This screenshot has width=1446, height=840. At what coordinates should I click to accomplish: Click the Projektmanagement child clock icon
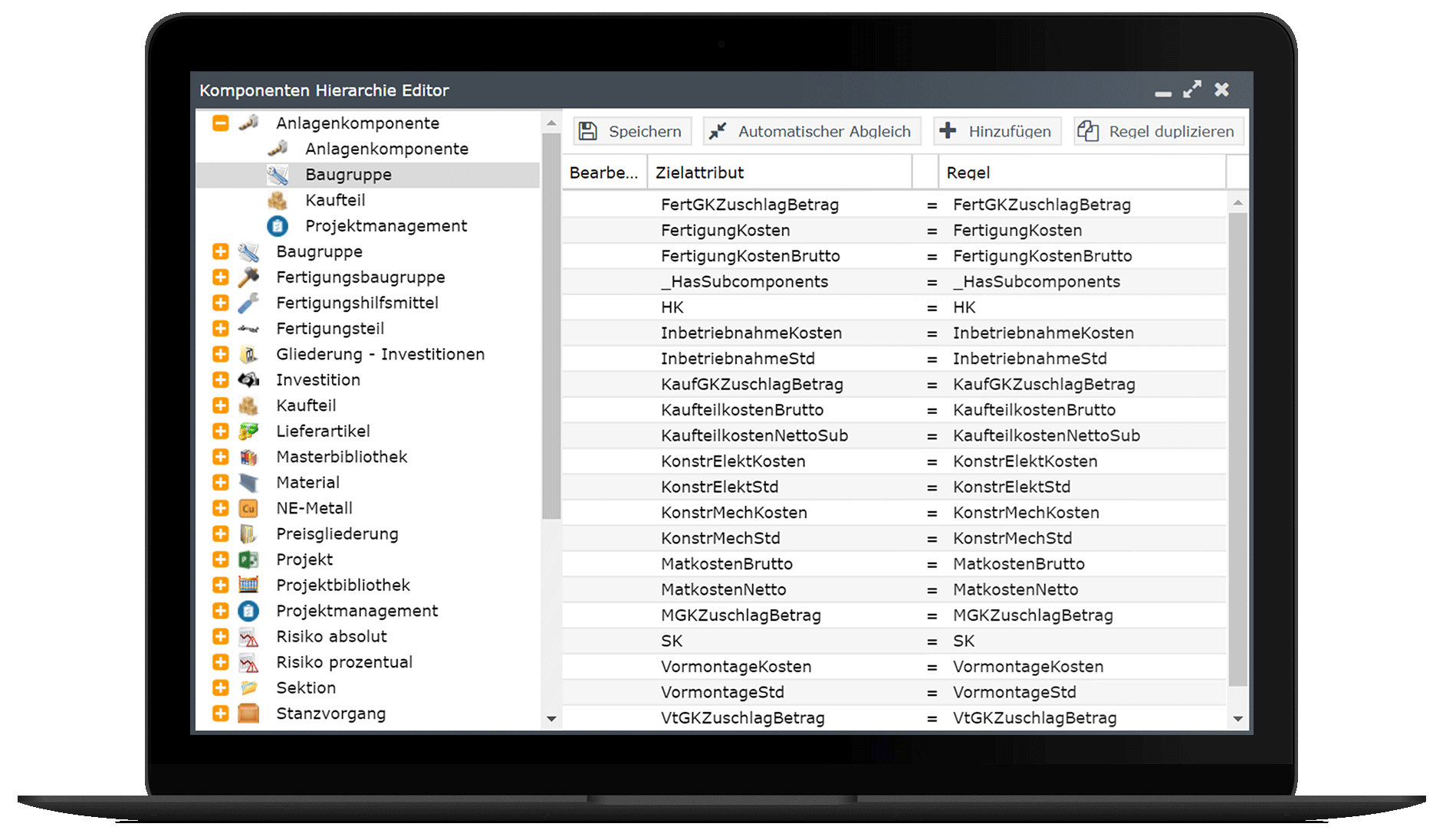pos(278,226)
